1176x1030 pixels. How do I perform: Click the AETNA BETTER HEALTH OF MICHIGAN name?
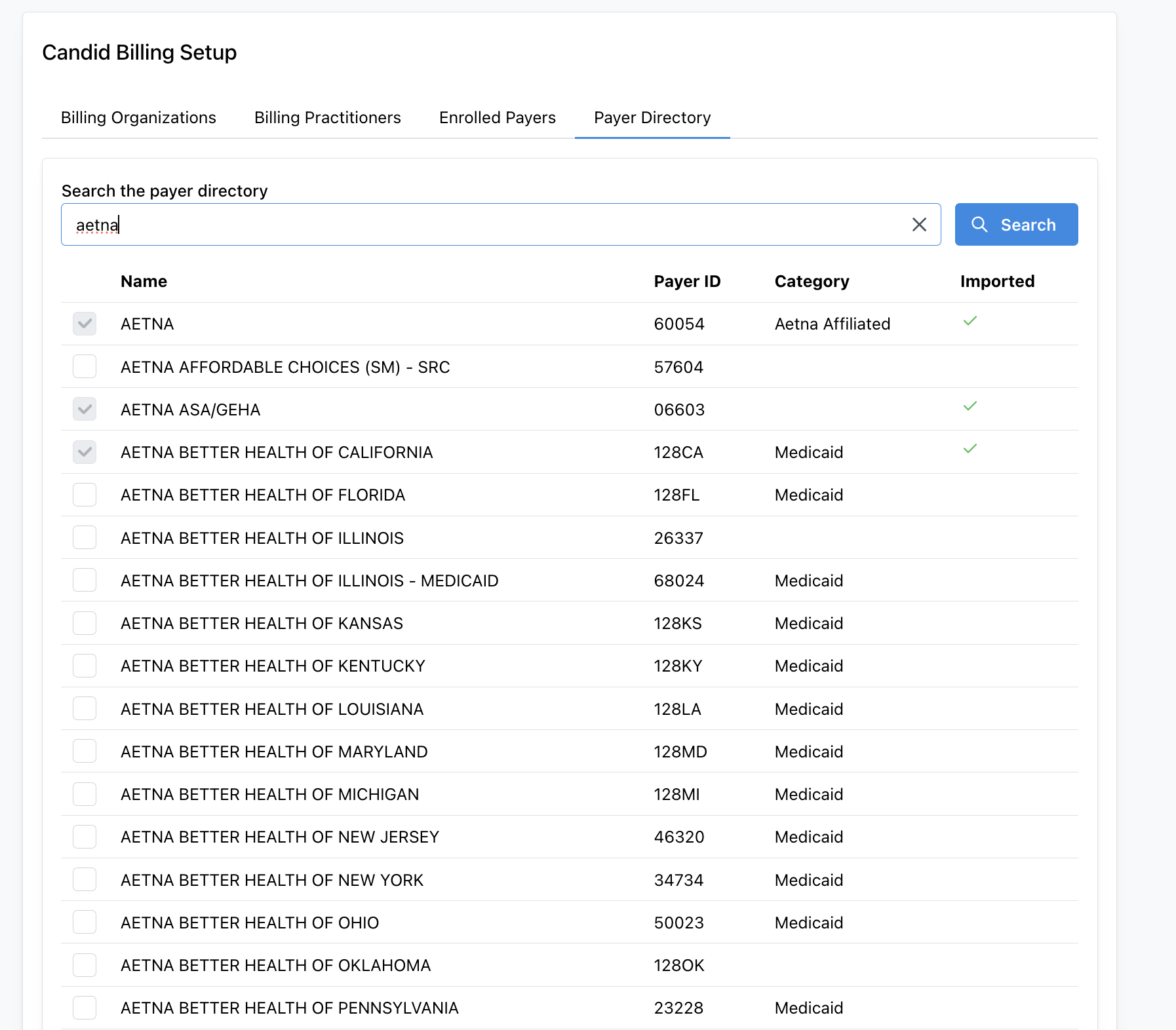[x=269, y=794]
